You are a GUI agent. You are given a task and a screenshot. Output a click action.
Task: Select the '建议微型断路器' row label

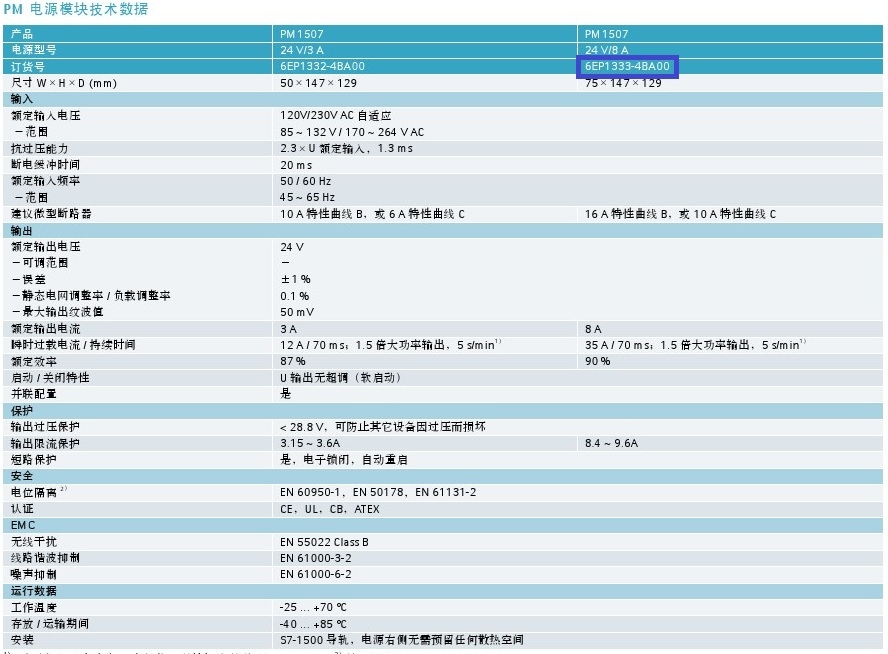(51, 214)
